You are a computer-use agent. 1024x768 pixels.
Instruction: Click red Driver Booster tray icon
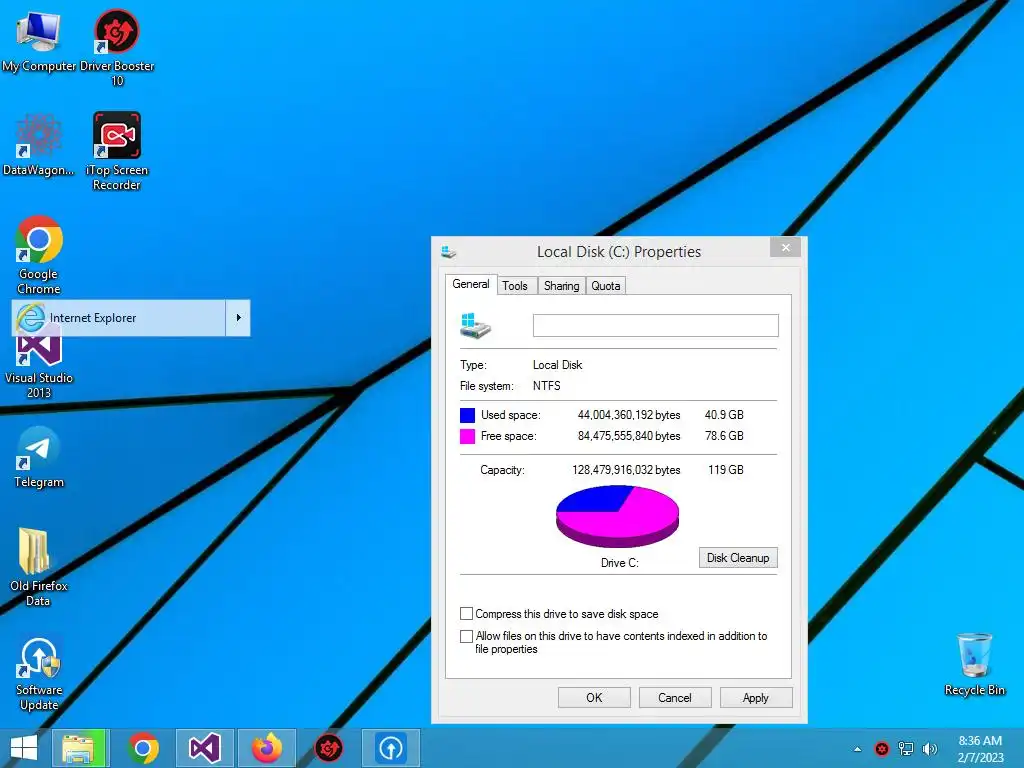pyautogui.click(x=882, y=749)
